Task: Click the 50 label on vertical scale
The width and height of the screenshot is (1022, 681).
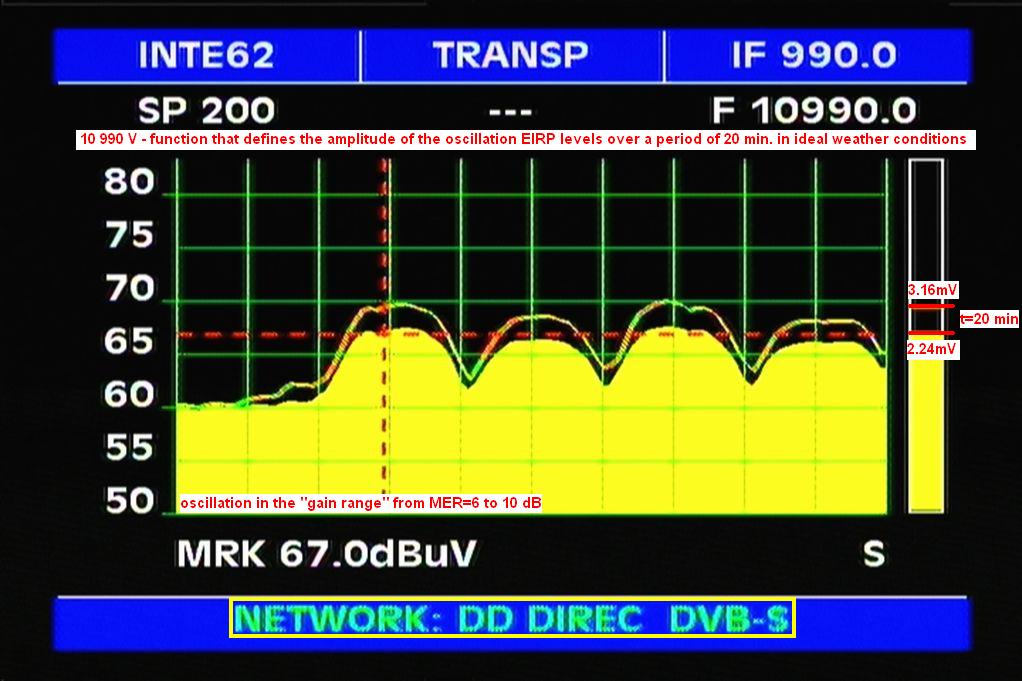Action: [x=129, y=501]
